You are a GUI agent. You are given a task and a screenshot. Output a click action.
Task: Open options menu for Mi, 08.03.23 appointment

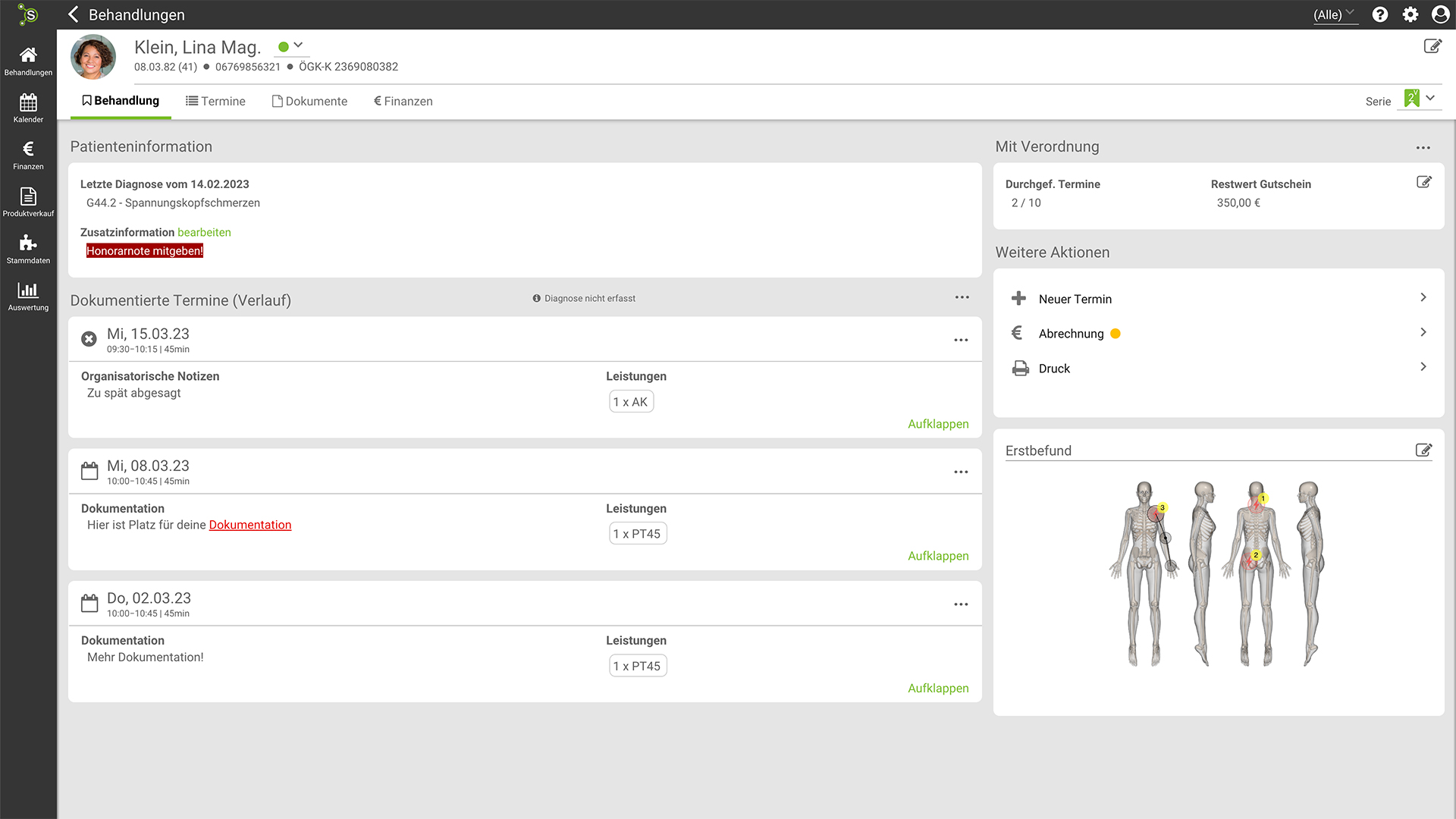tap(961, 472)
